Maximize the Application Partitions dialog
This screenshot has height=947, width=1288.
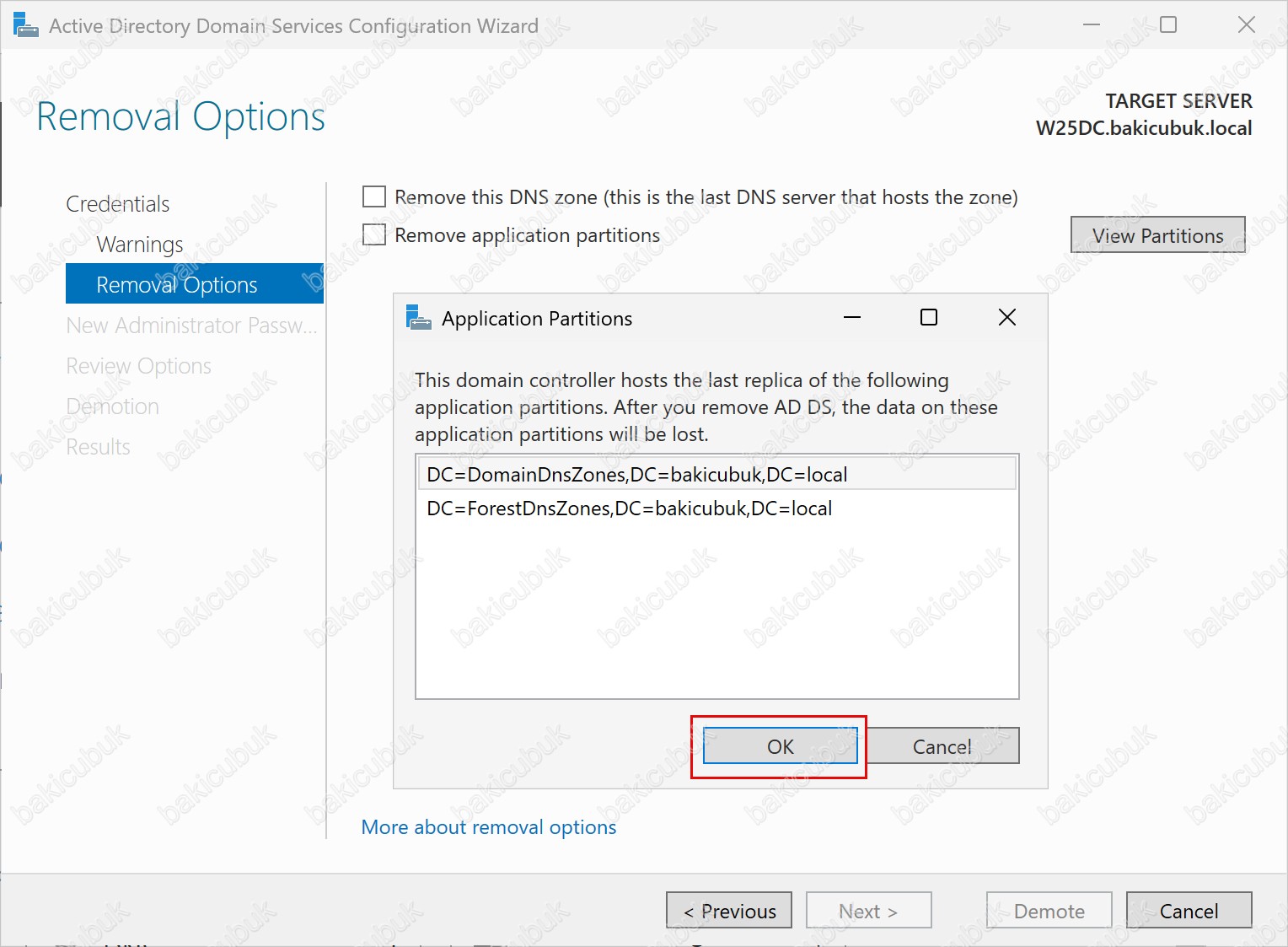tap(929, 317)
